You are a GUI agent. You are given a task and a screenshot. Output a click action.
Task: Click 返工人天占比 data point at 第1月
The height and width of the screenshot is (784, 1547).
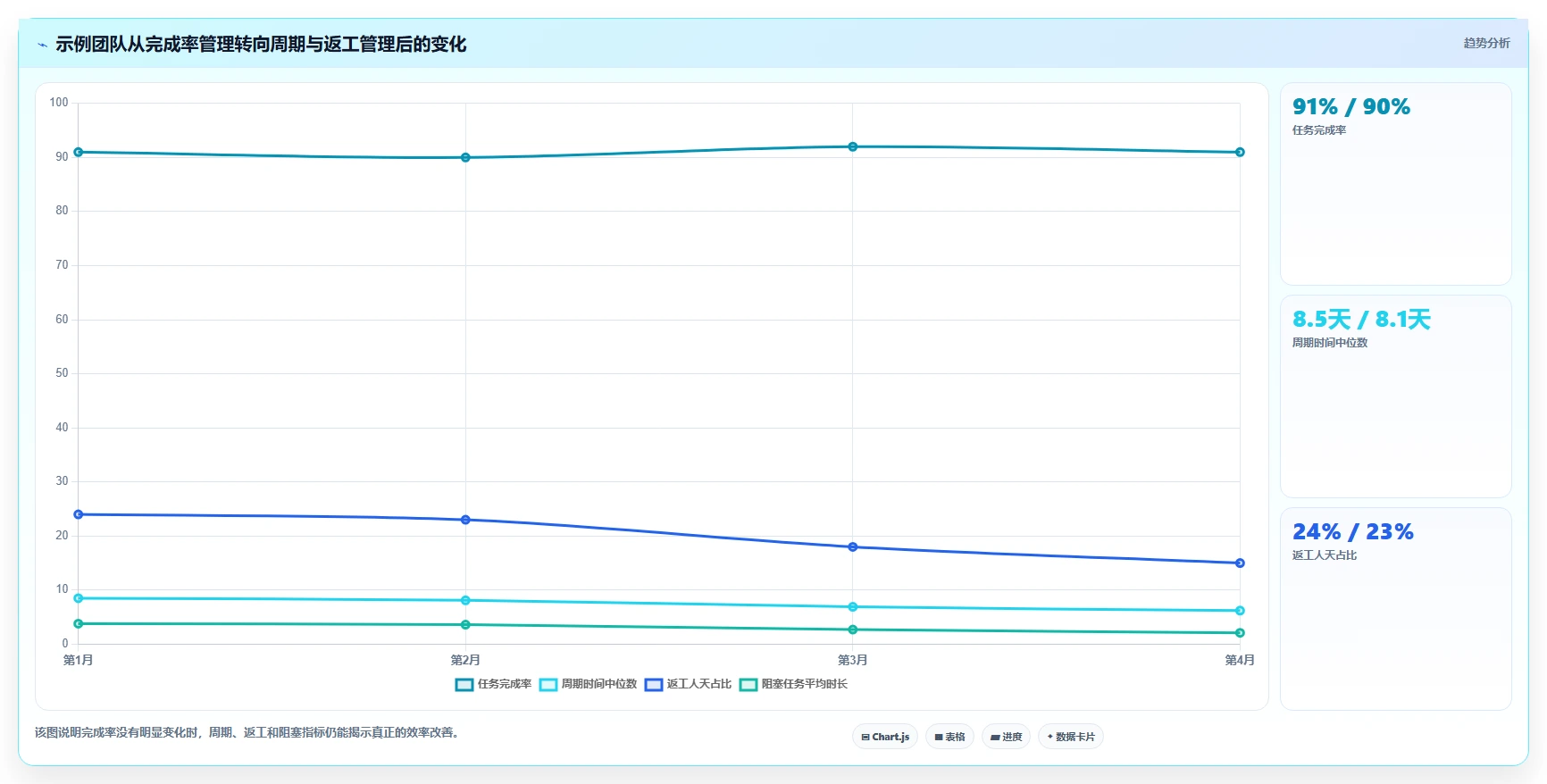(x=79, y=514)
